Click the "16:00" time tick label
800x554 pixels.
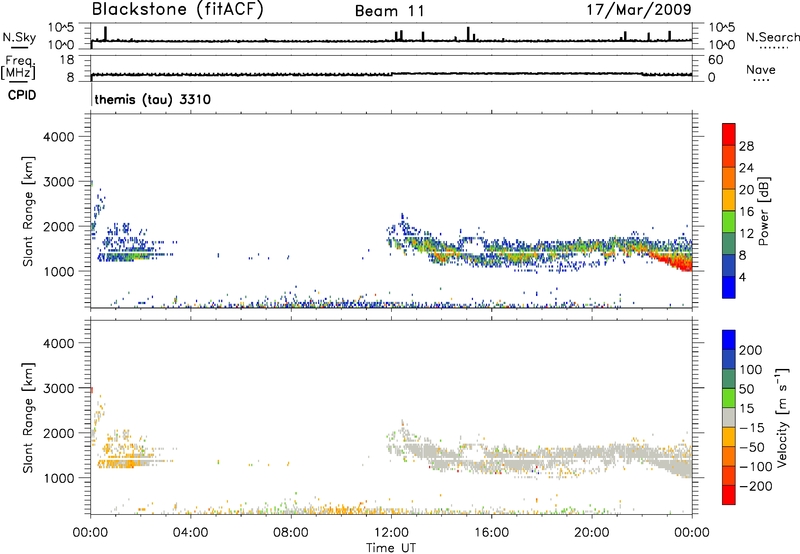click(491, 533)
